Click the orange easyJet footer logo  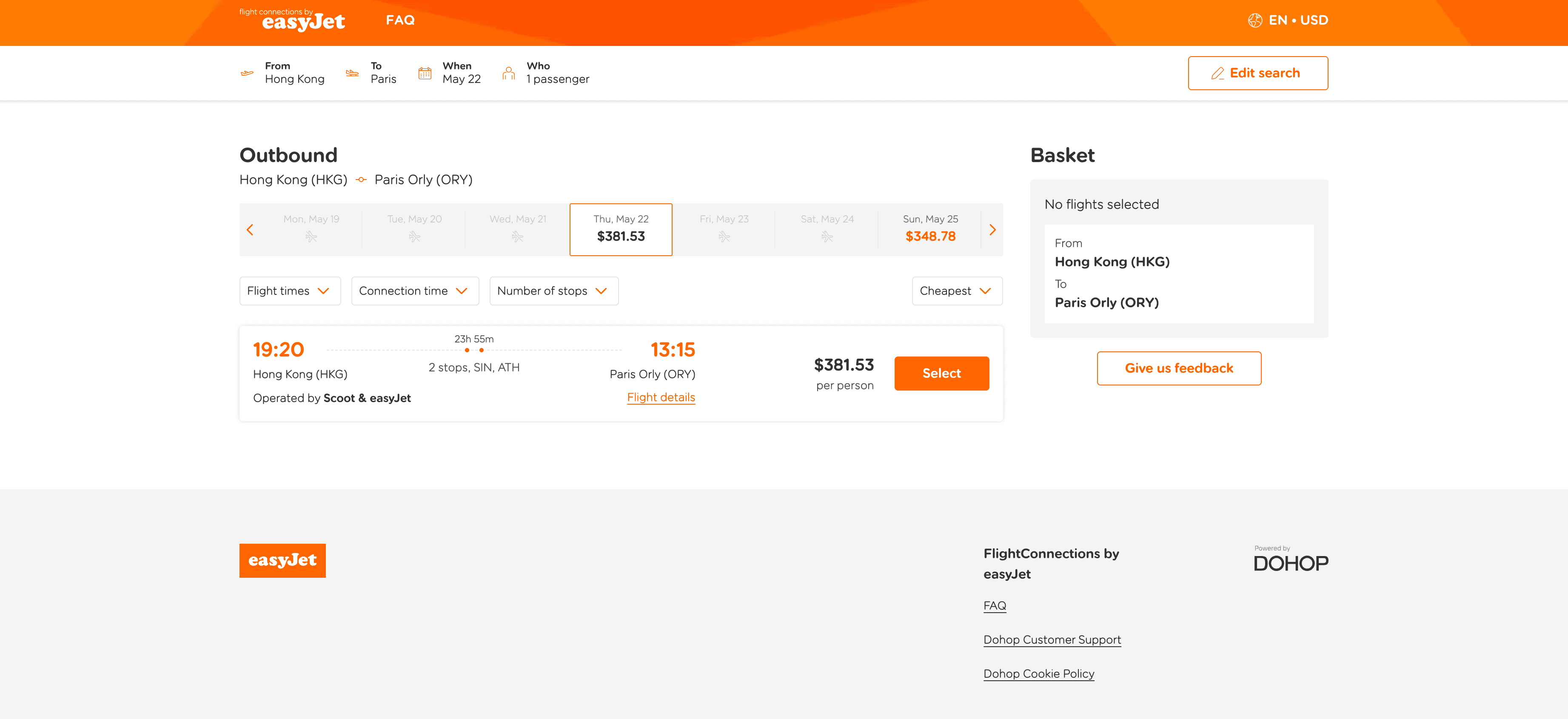(282, 560)
